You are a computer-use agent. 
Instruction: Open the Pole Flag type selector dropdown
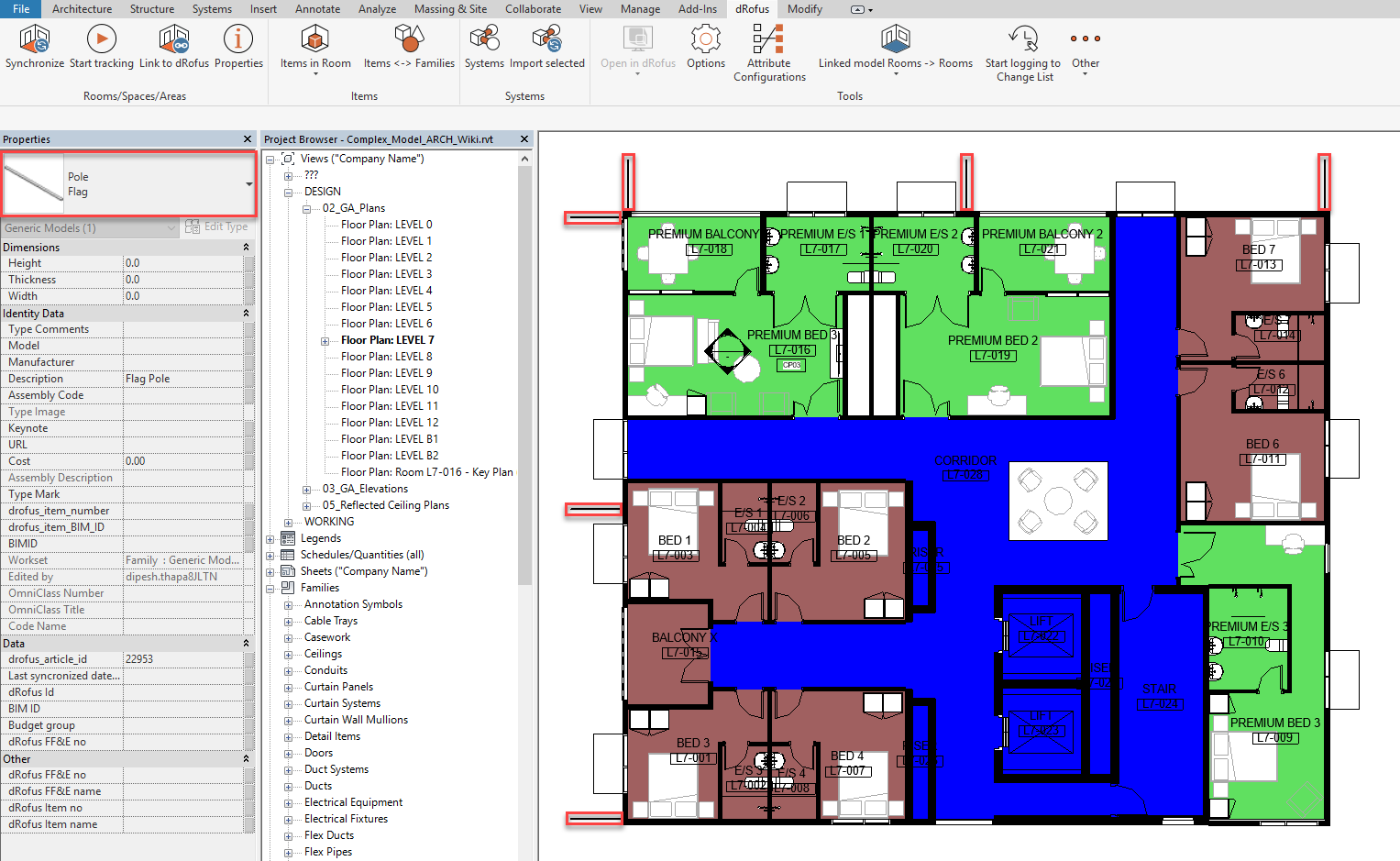(x=248, y=184)
